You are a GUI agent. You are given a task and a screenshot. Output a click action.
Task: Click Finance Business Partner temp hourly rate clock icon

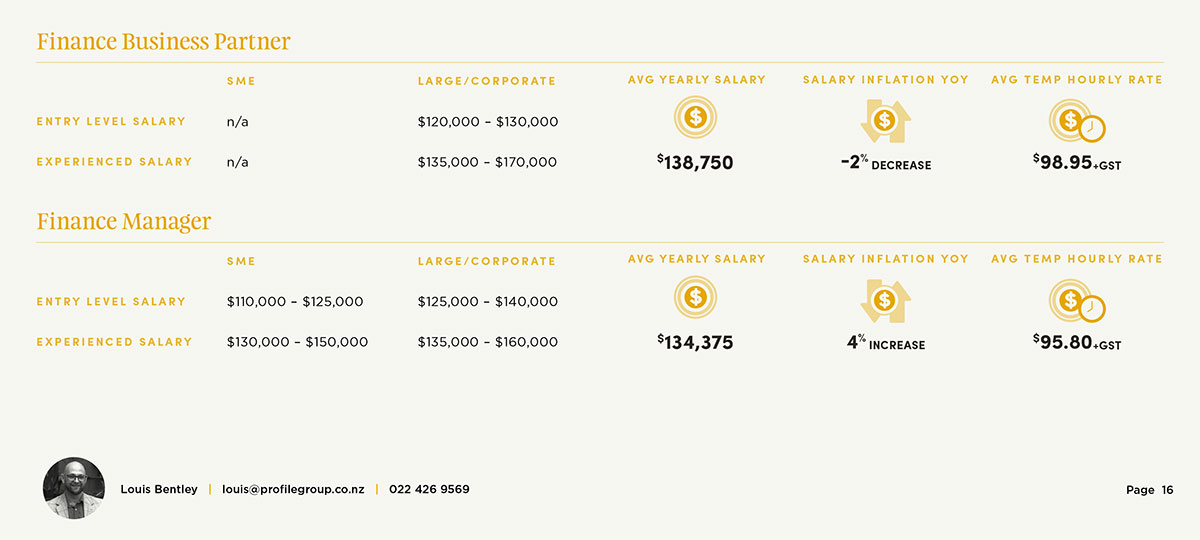(1076, 121)
